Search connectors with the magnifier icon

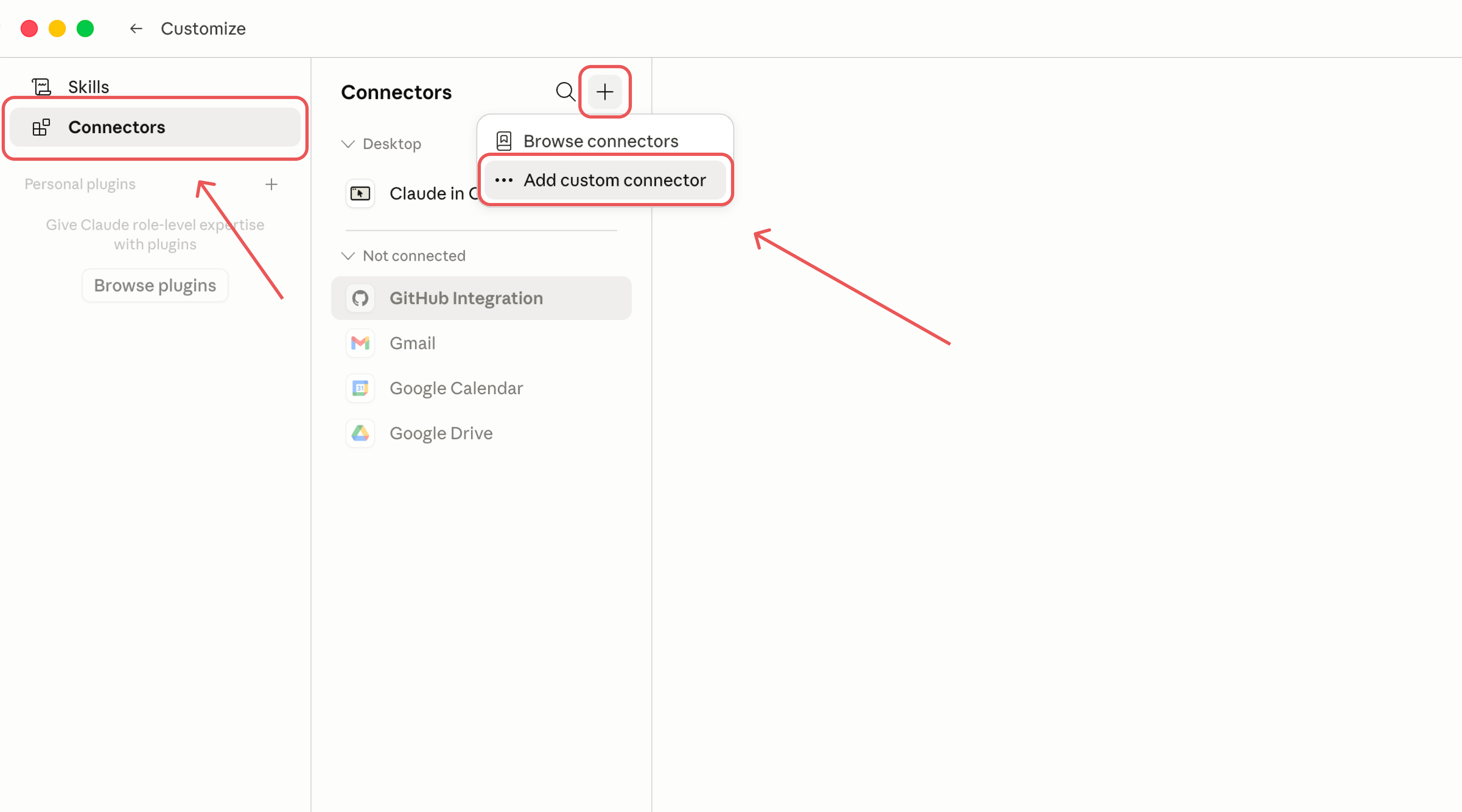[x=565, y=91]
